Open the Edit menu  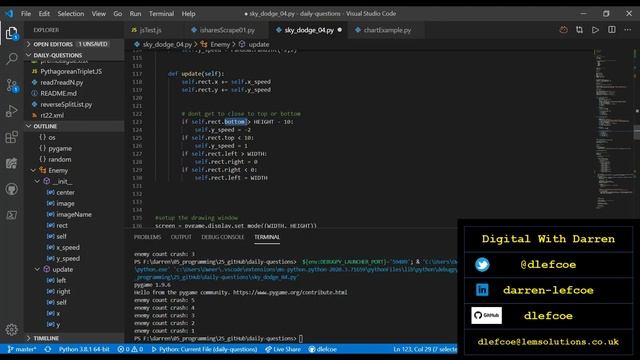pos(44,13)
